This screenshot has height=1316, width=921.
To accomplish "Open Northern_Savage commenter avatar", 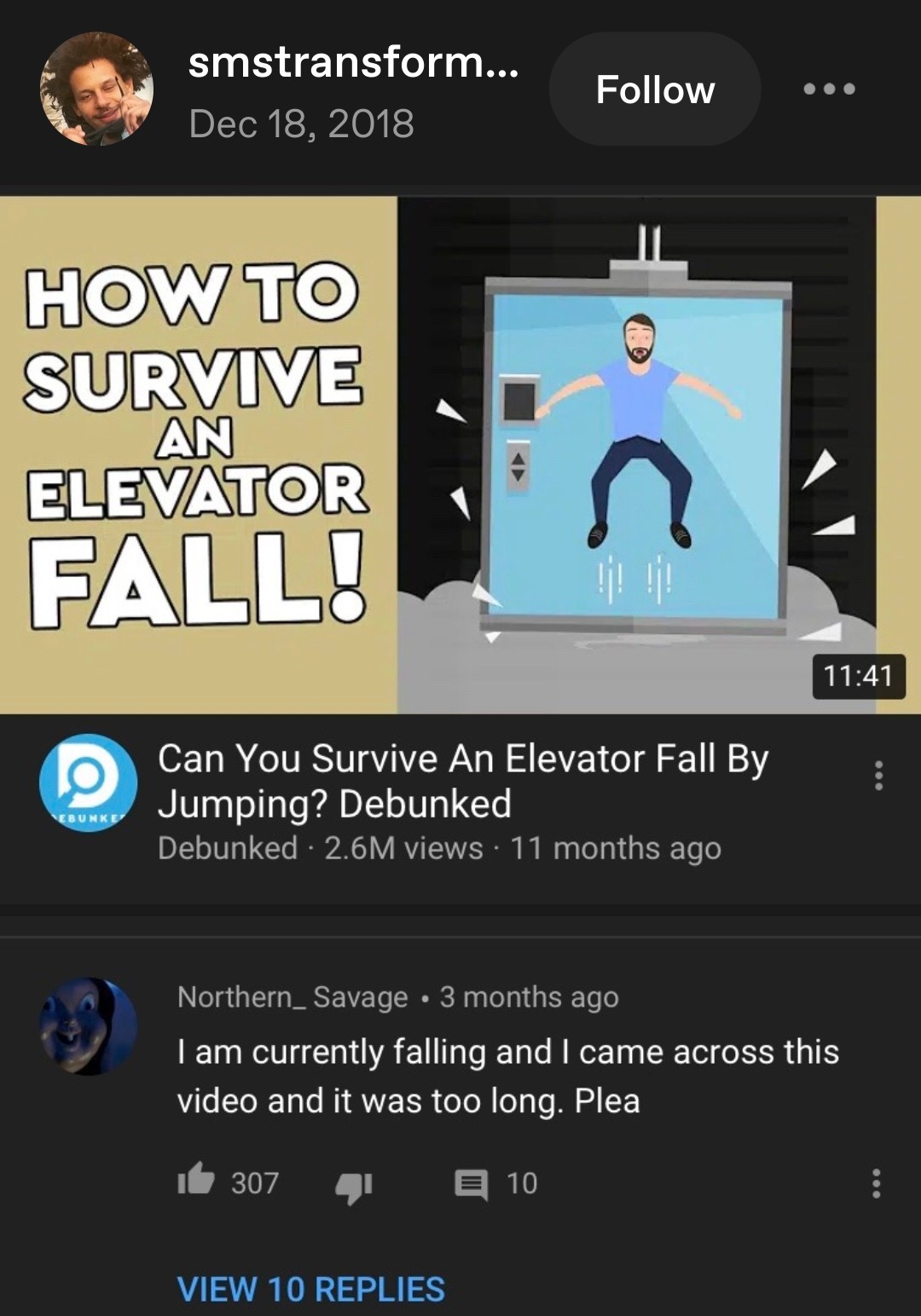I will (89, 1026).
